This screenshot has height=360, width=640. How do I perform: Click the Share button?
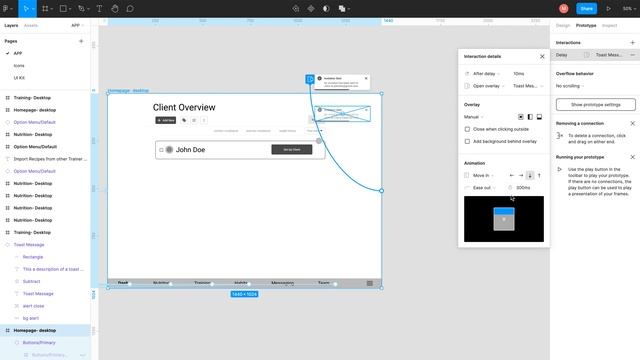pos(587,9)
